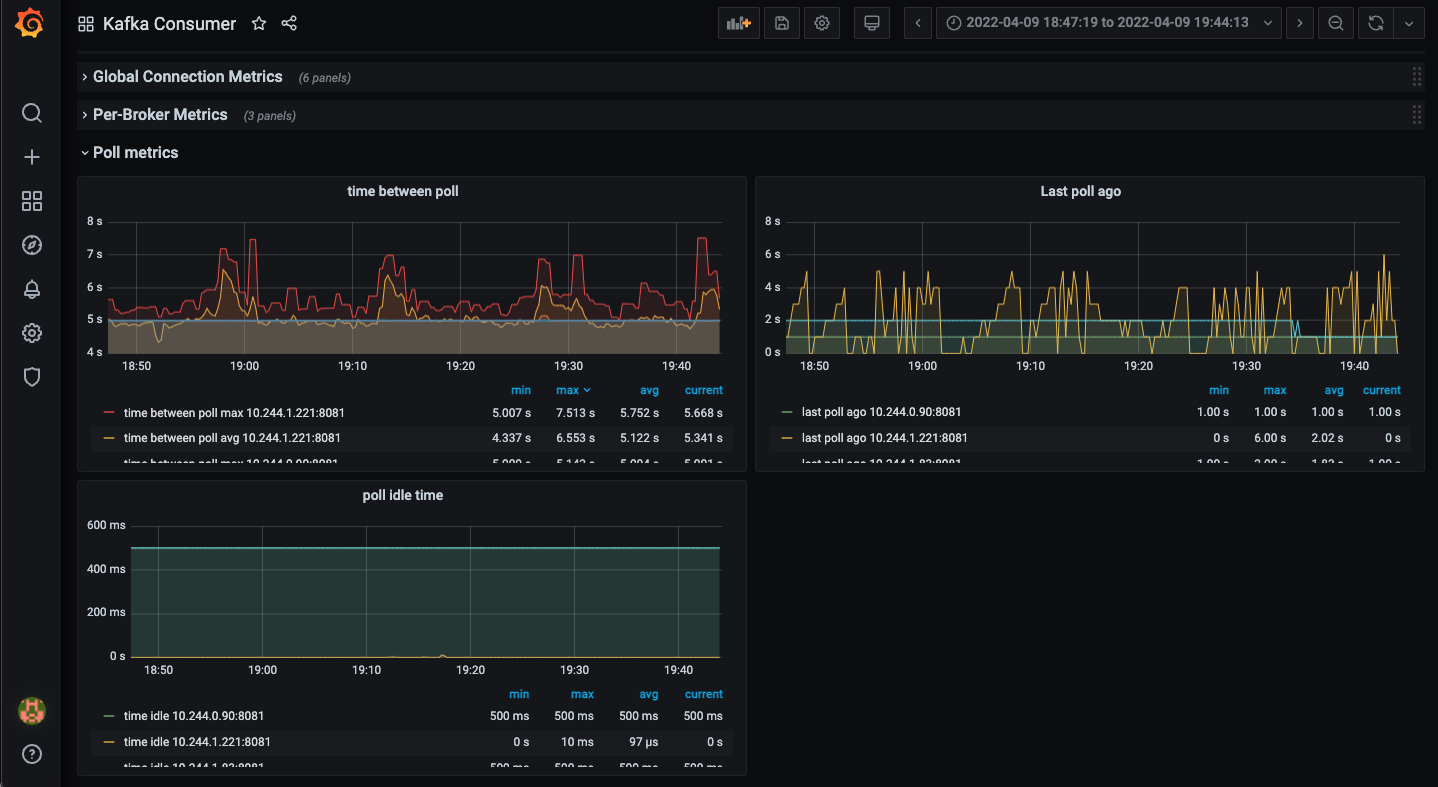Viewport: 1438px width, 787px height.
Task: Open the time range picker dropdown
Action: [x=1108, y=23]
